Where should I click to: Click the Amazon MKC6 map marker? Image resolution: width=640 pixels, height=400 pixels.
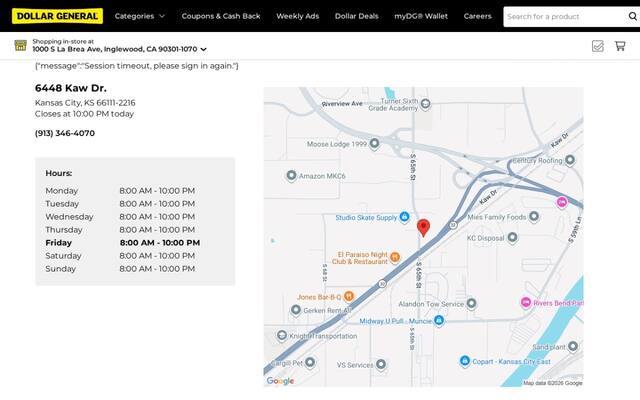[x=291, y=176]
